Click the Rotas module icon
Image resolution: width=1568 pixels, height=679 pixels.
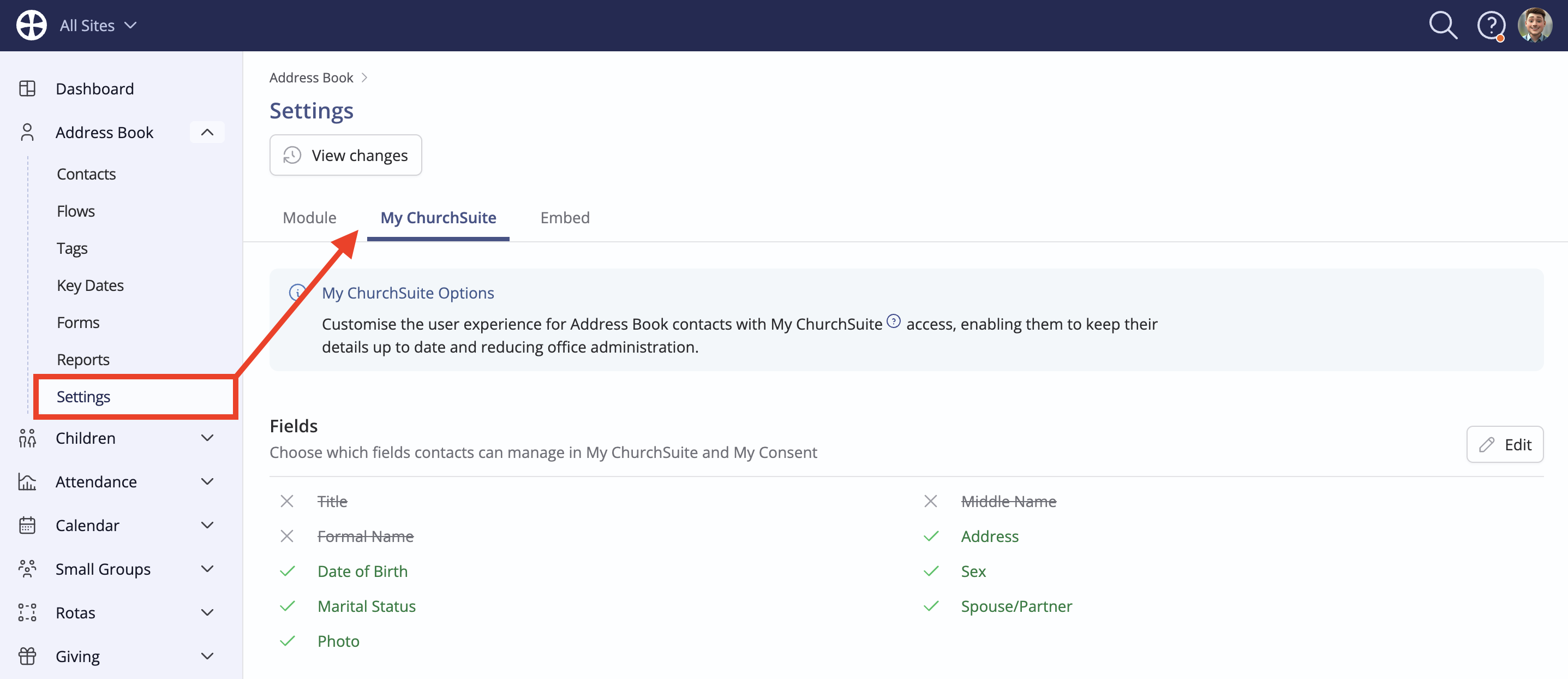(x=27, y=612)
